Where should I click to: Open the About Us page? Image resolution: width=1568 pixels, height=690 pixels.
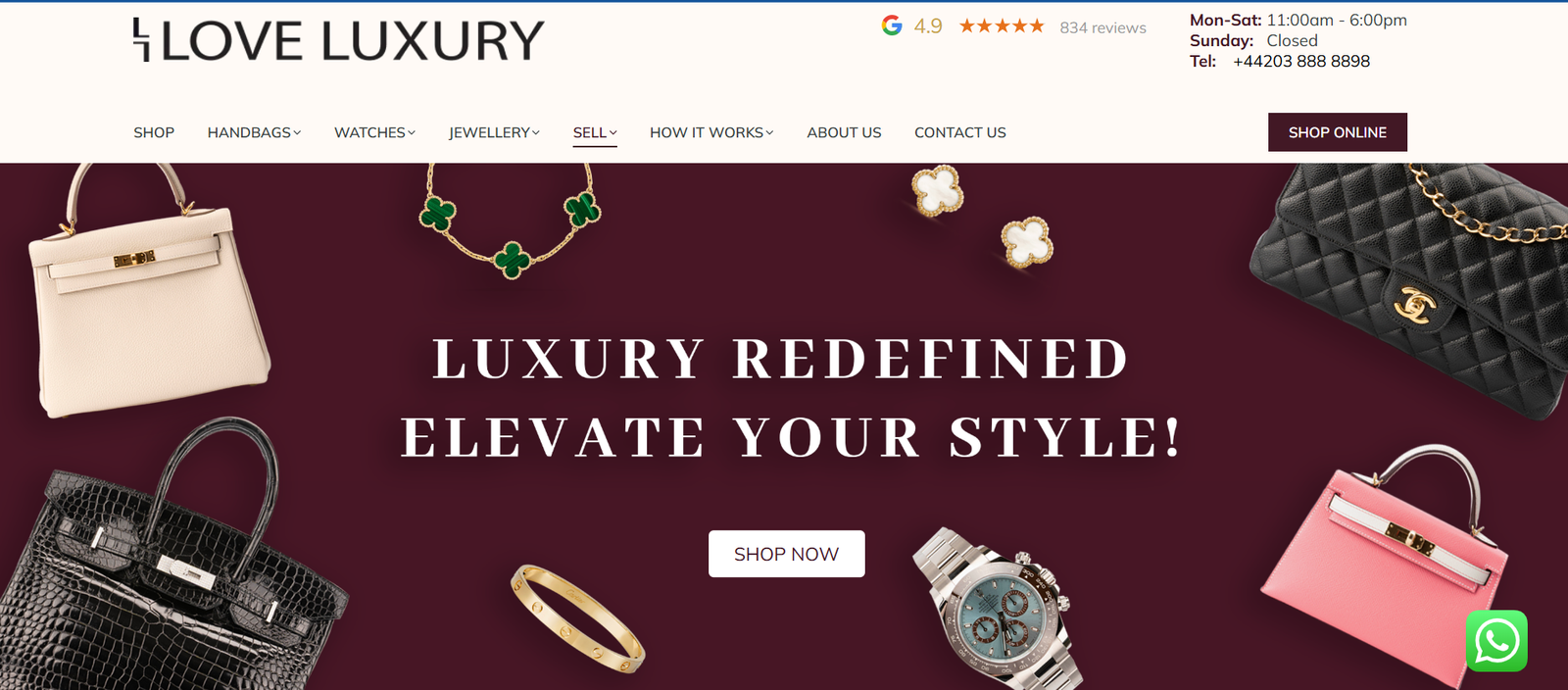844,132
